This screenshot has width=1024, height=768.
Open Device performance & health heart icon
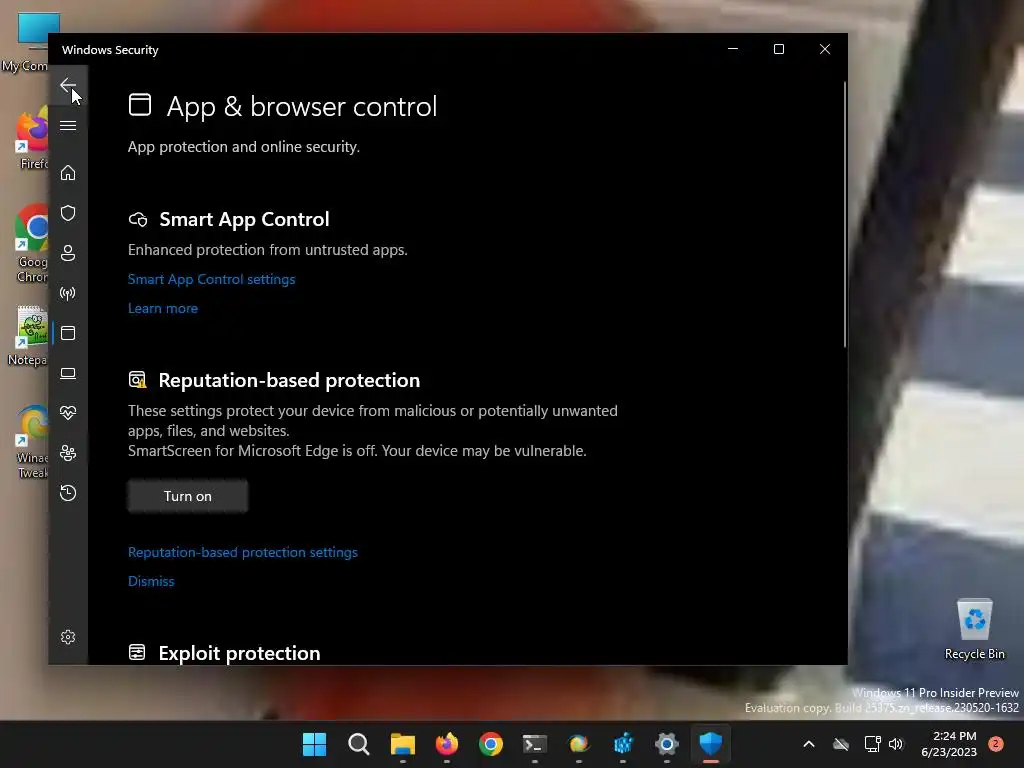tap(68, 413)
